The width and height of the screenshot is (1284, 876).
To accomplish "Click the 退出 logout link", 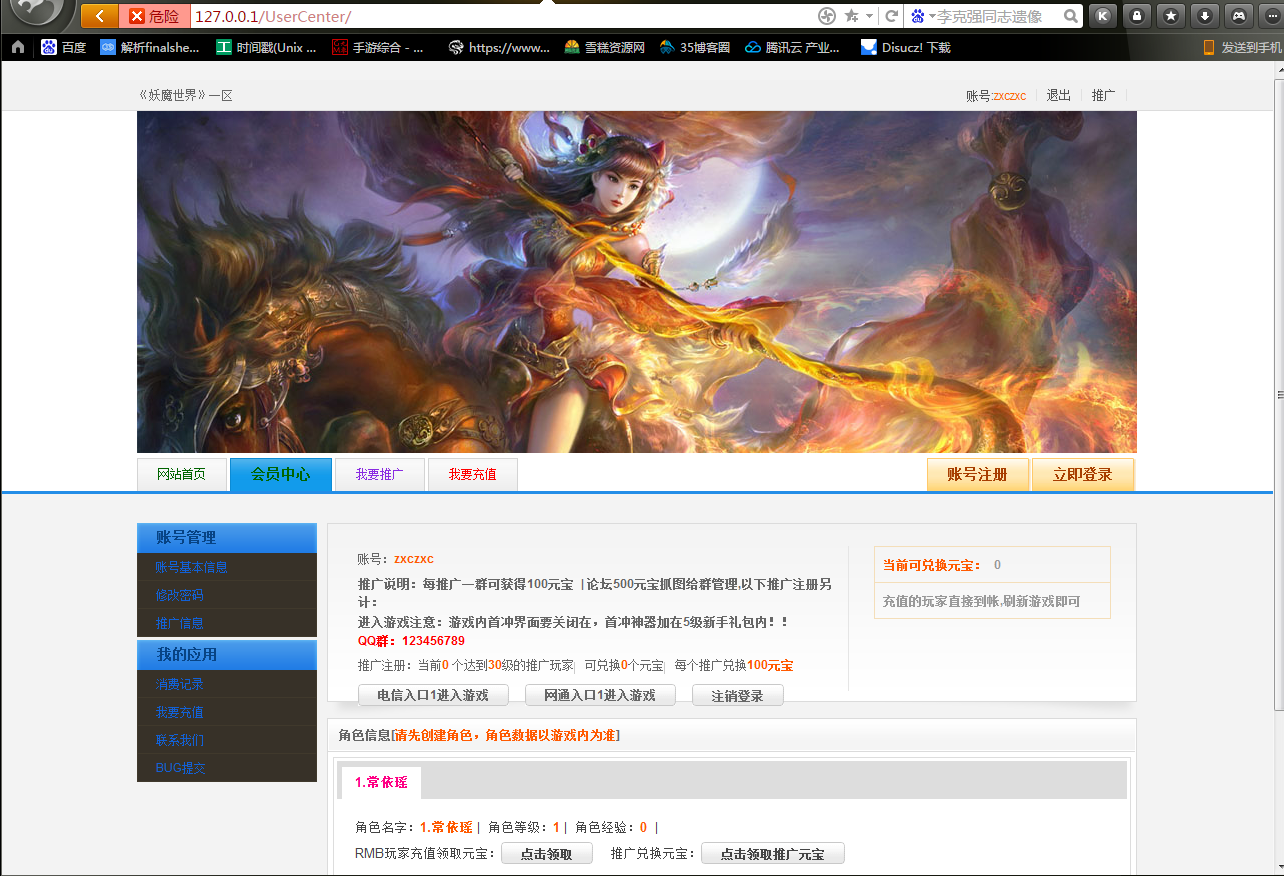I will tap(1058, 96).
